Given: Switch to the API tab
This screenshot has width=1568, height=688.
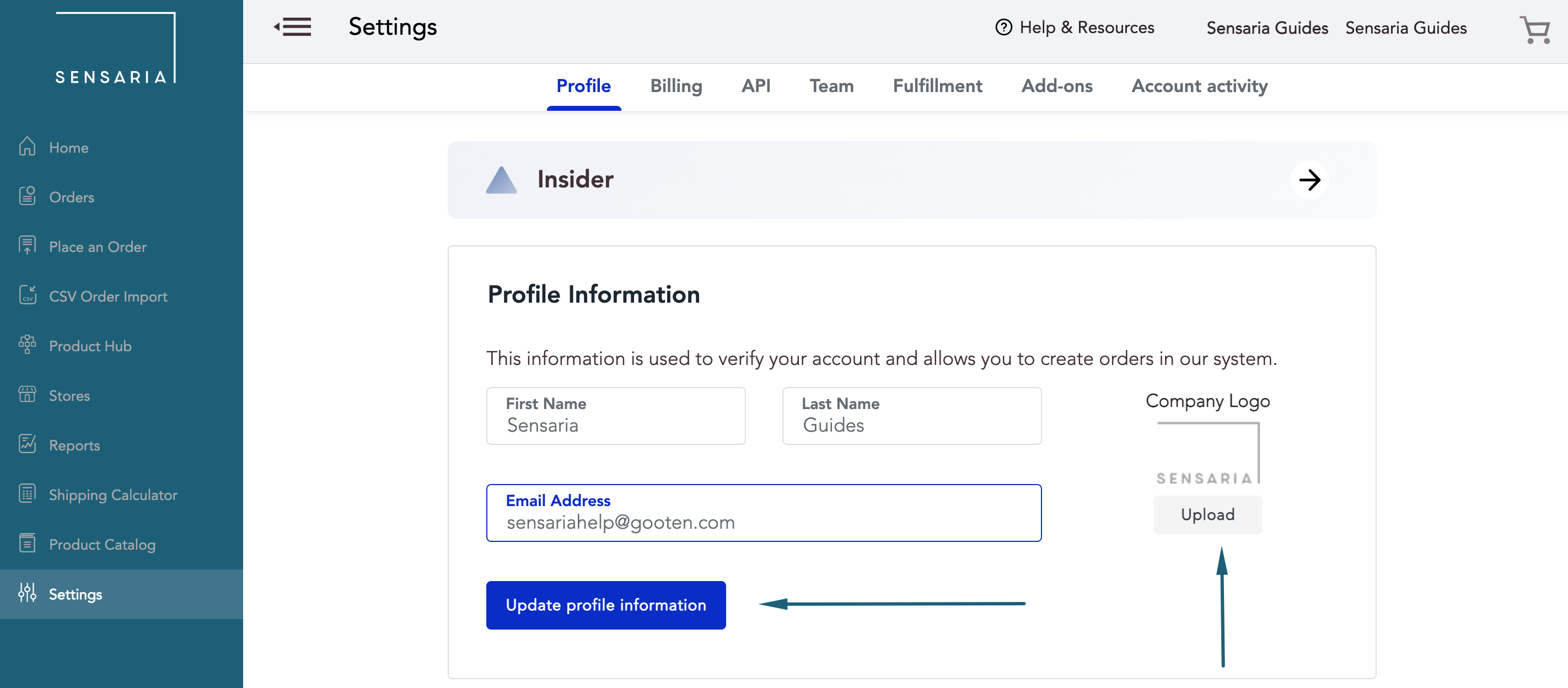Looking at the screenshot, I should click(x=756, y=85).
